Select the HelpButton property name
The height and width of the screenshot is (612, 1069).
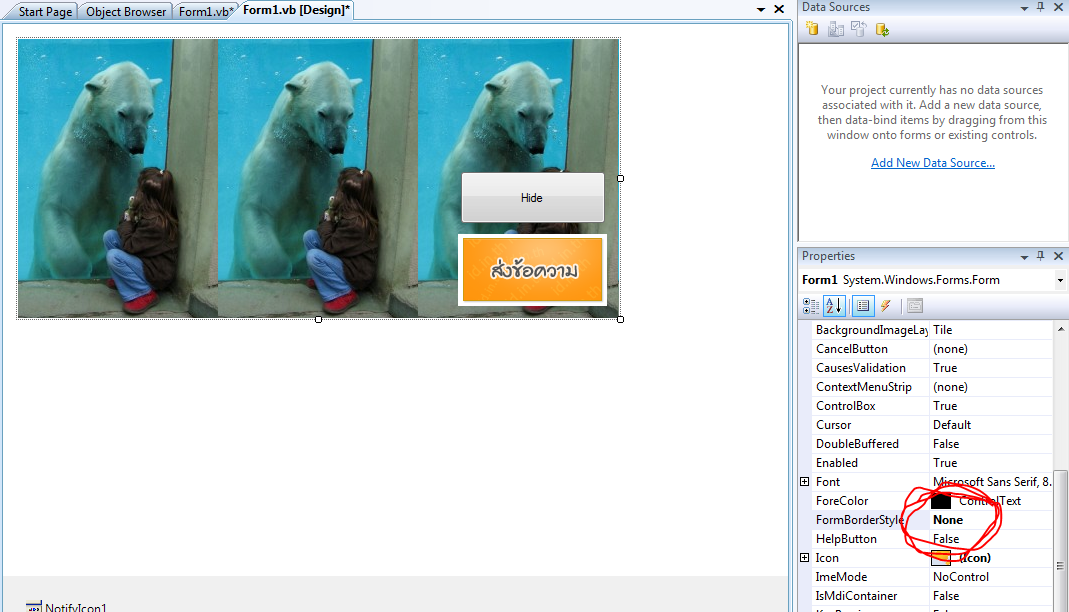(846, 539)
